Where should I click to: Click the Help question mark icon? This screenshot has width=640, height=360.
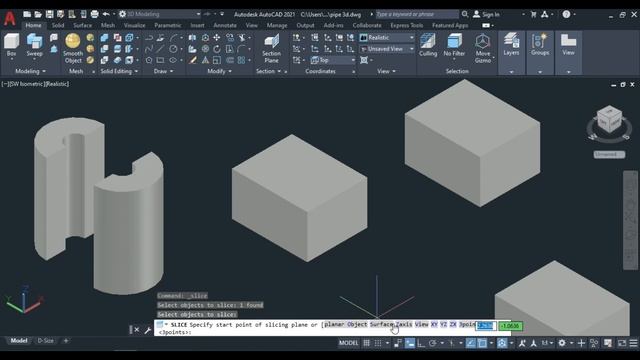click(x=566, y=14)
